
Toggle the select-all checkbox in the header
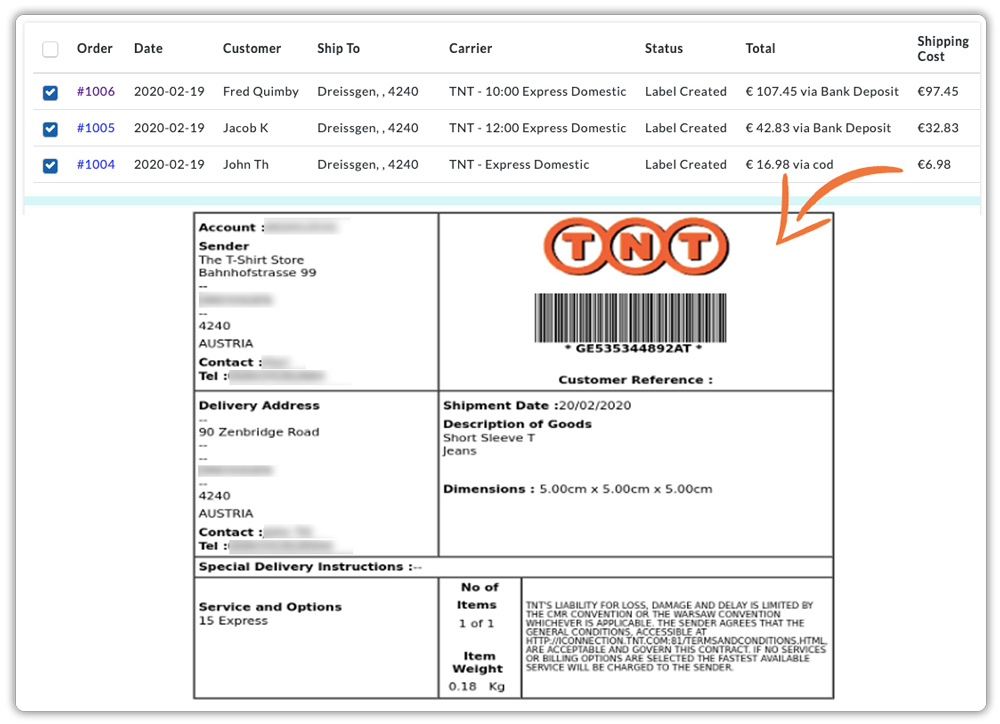pos(50,48)
